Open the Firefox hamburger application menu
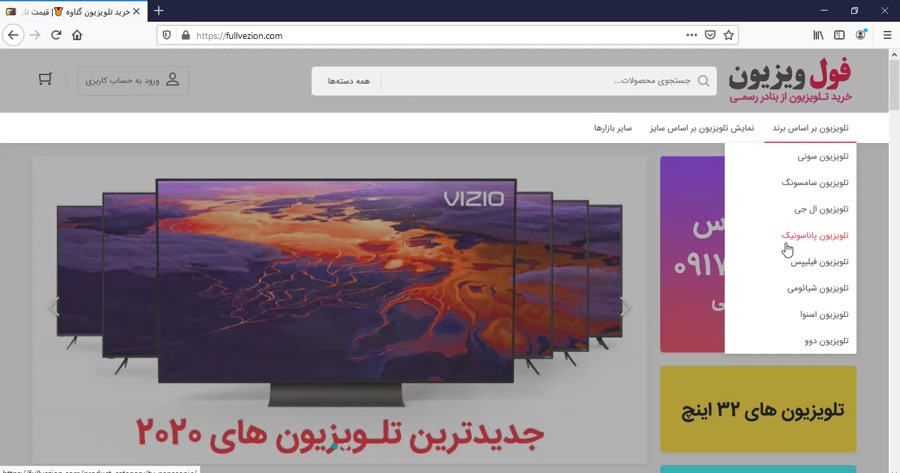The height and width of the screenshot is (473, 900). coord(887,35)
